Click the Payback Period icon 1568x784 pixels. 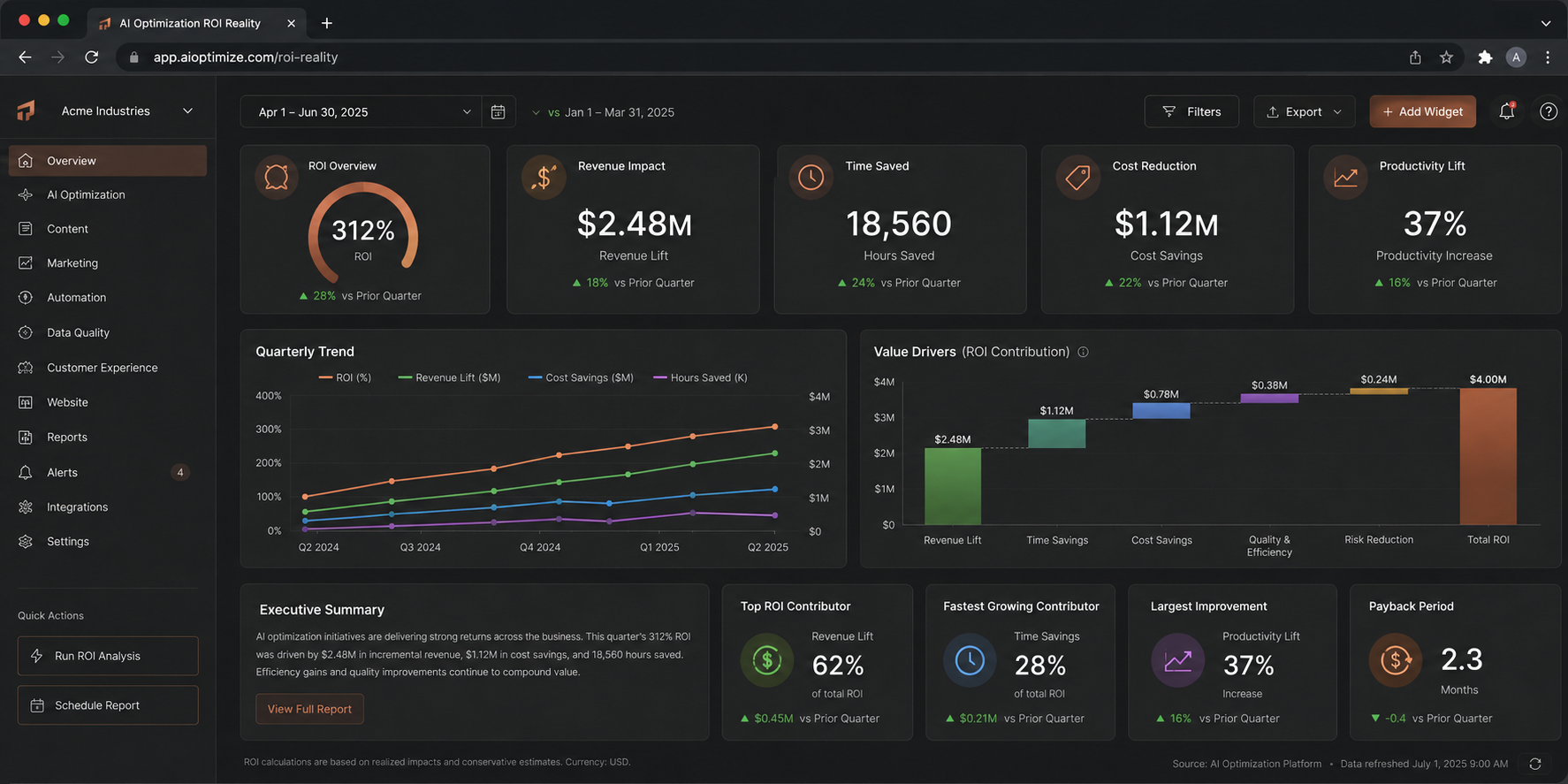[x=1396, y=660]
